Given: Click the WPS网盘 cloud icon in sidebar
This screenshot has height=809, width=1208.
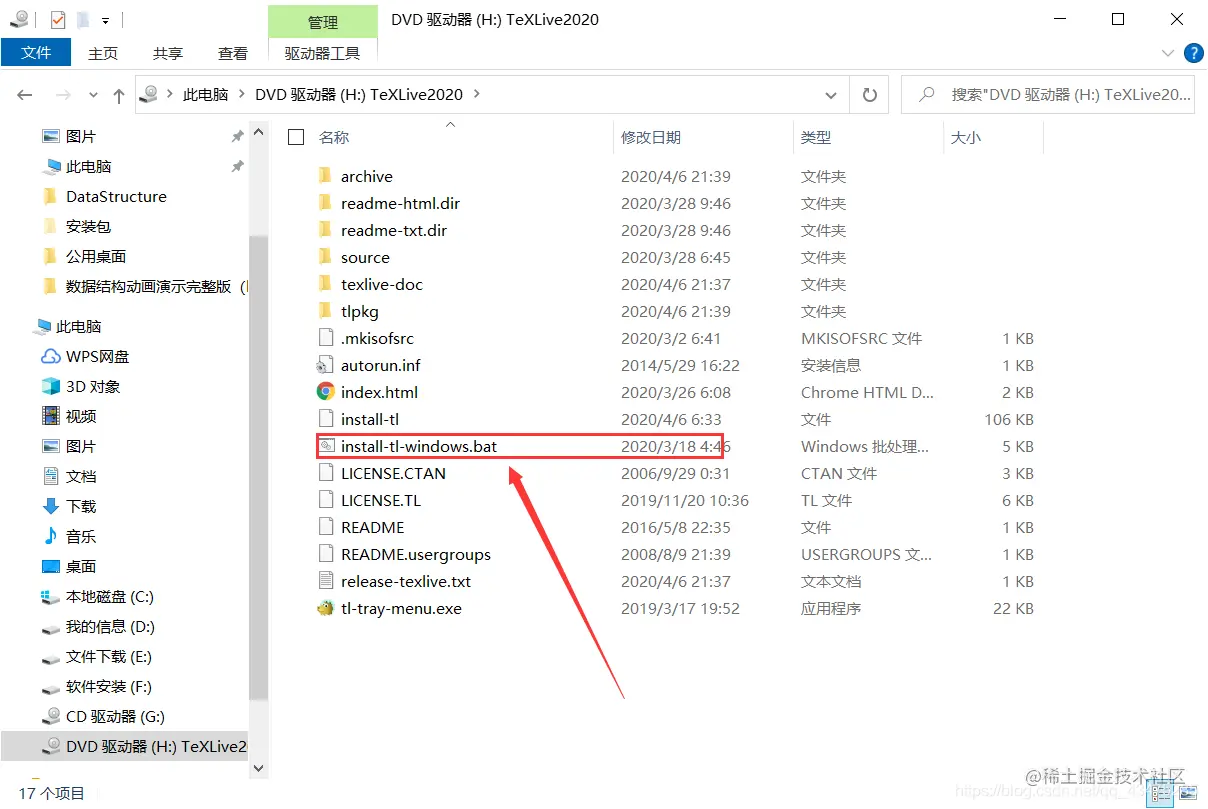Looking at the screenshot, I should (51, 356).
